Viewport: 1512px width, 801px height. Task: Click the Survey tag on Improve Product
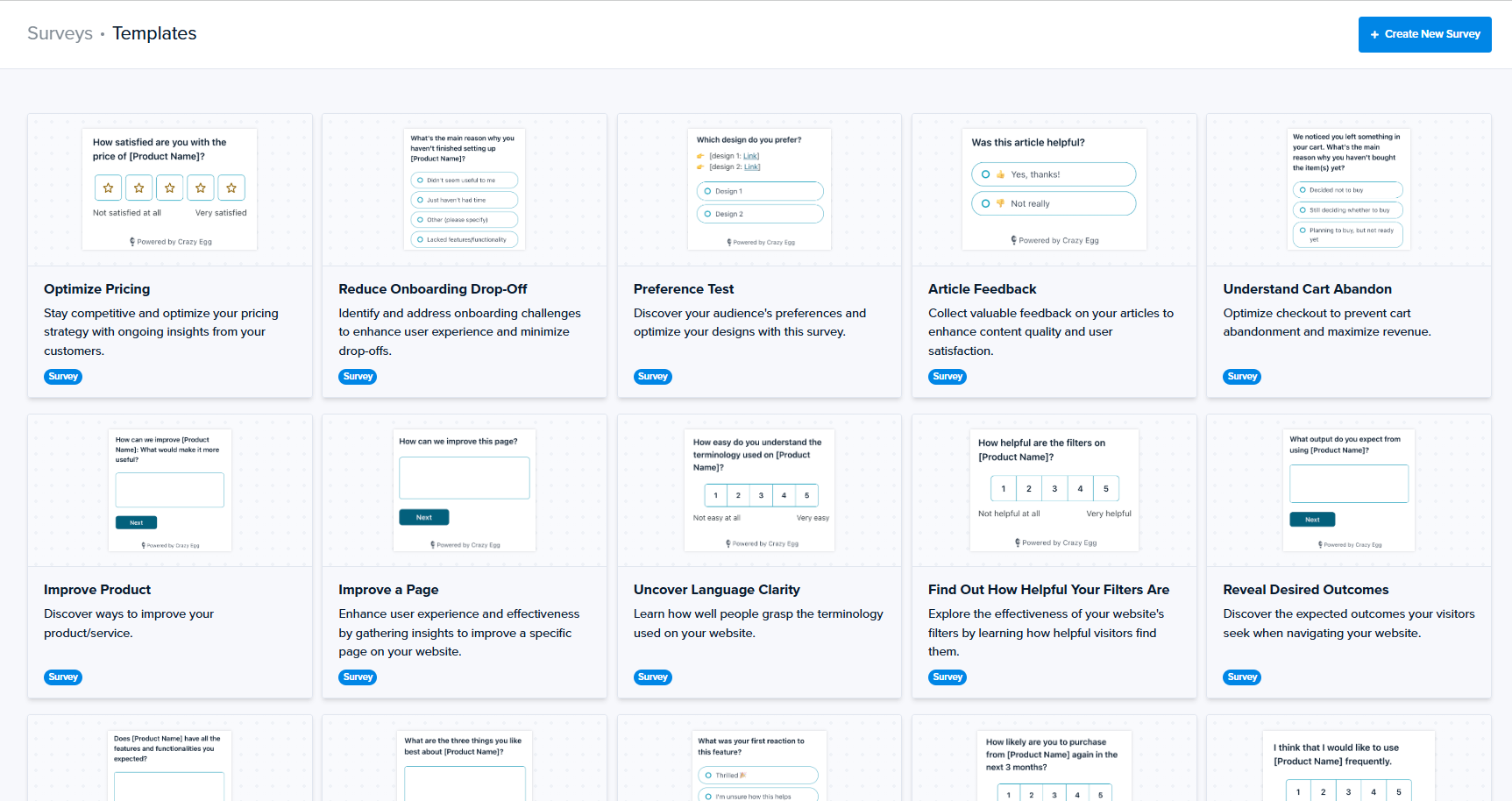[63, 677]
